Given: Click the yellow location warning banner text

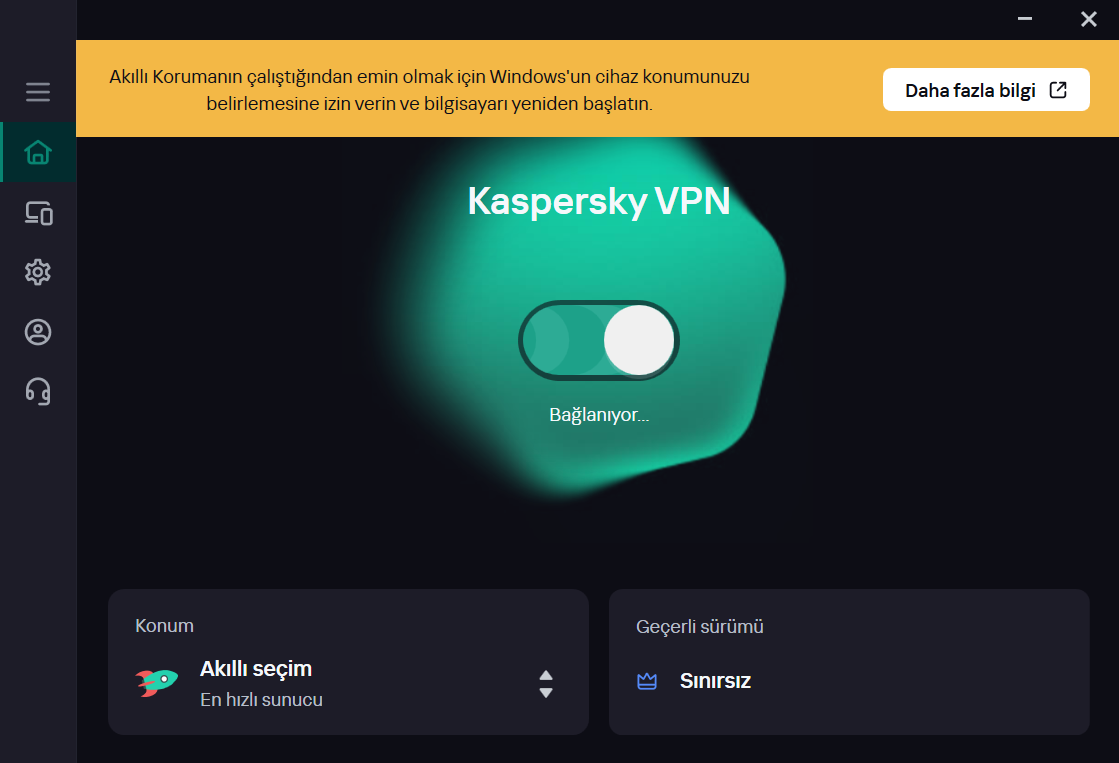Looking at the screenshot, I should [x=429, y=90].
